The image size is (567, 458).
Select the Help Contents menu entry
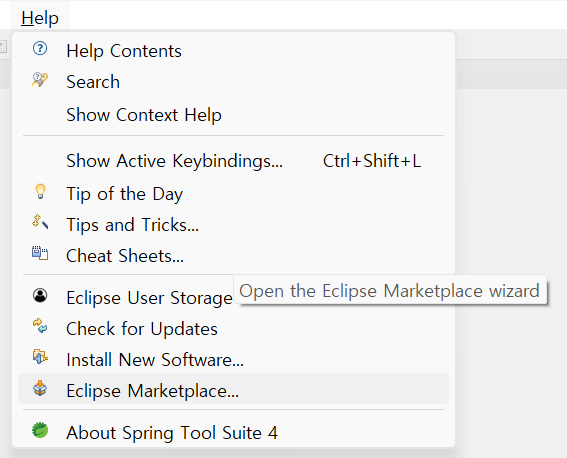click(234, 51)
